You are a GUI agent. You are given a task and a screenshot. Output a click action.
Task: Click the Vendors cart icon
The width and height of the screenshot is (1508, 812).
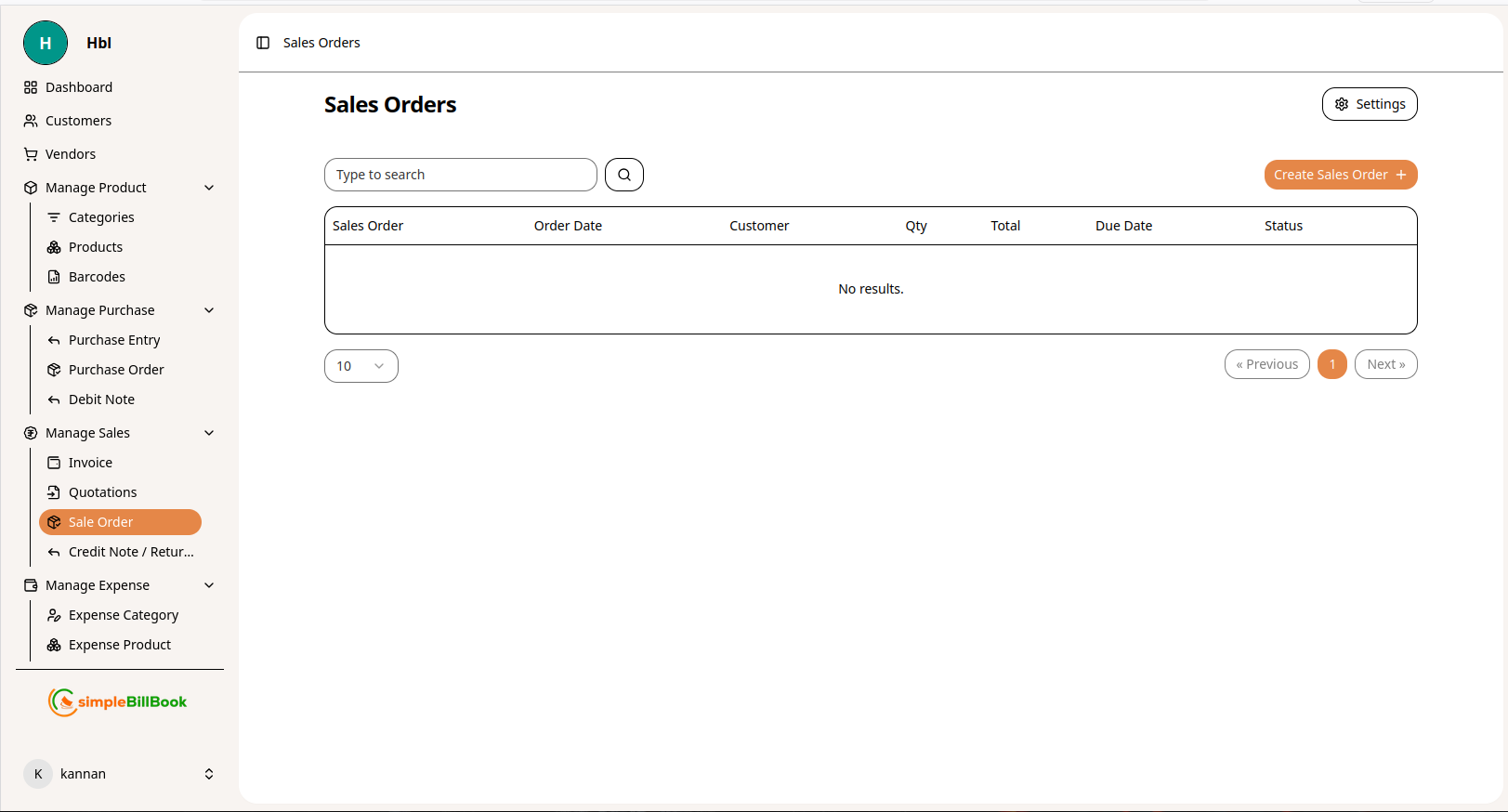point(31,154)
